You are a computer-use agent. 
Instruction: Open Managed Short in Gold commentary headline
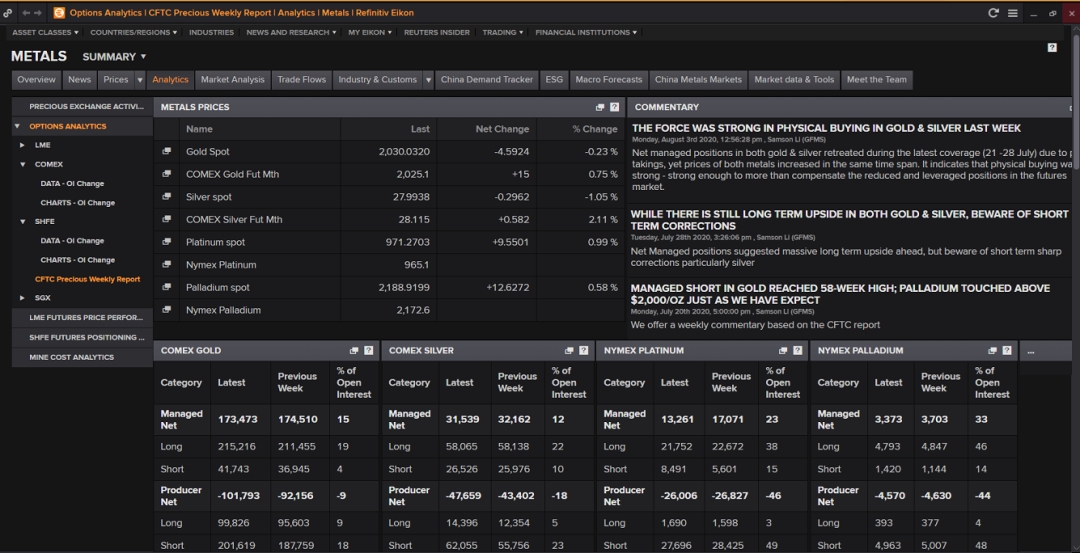[x=840, y=294]
